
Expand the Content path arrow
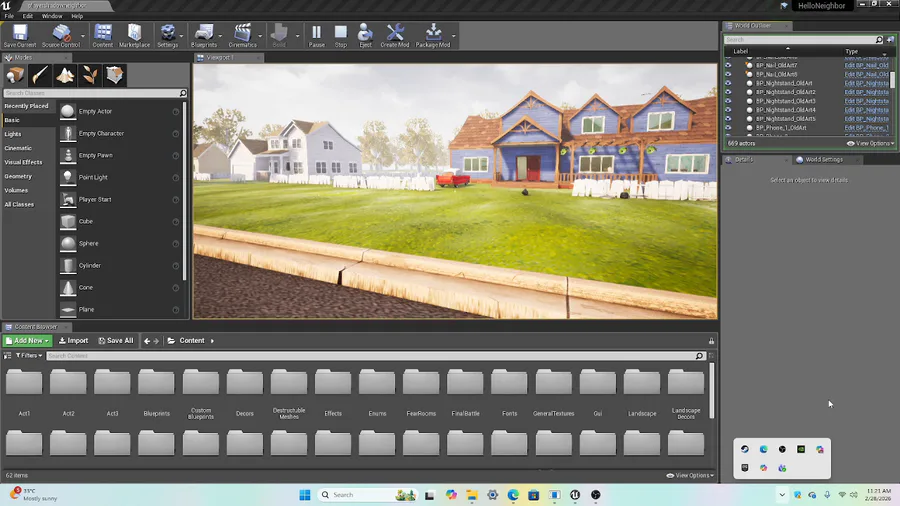(x=212, y=341)
